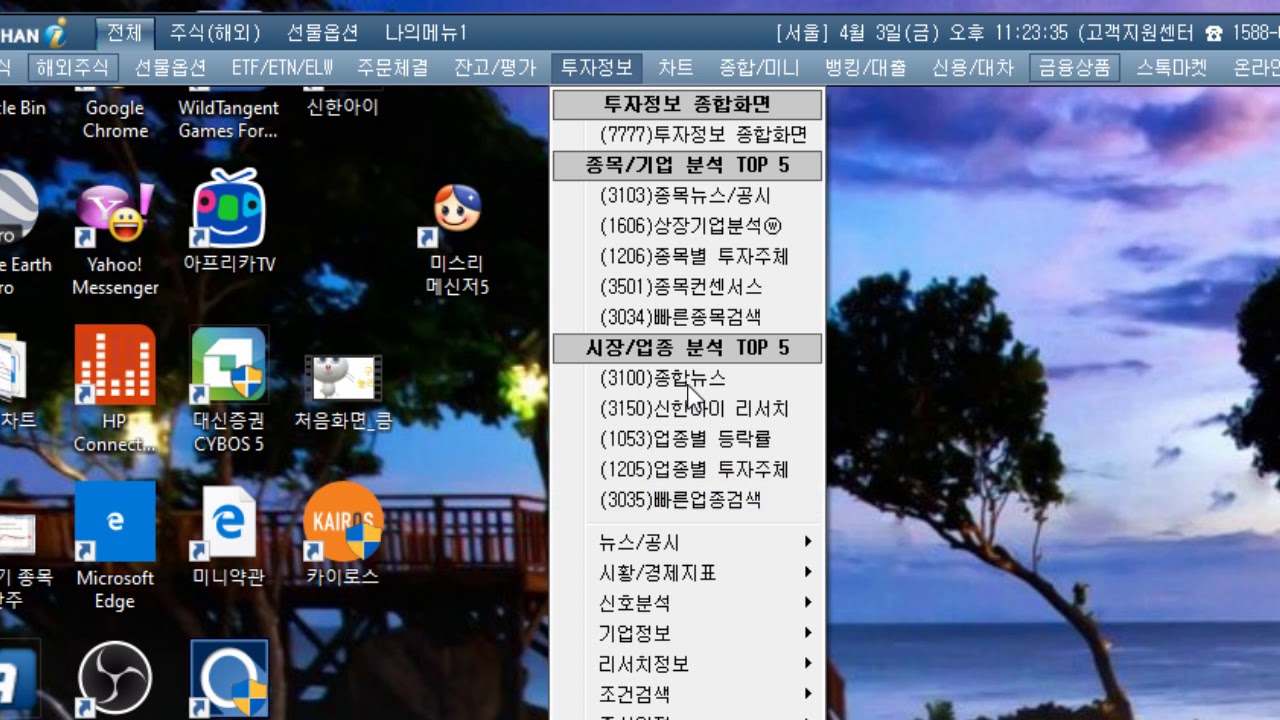Launch Microsoft Edge desktop shortcut

click(115, 545)
